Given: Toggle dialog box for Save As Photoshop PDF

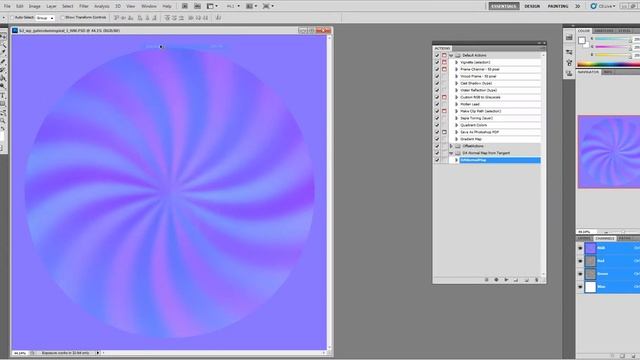Looking at the screenshot, I should click(444, 132).
